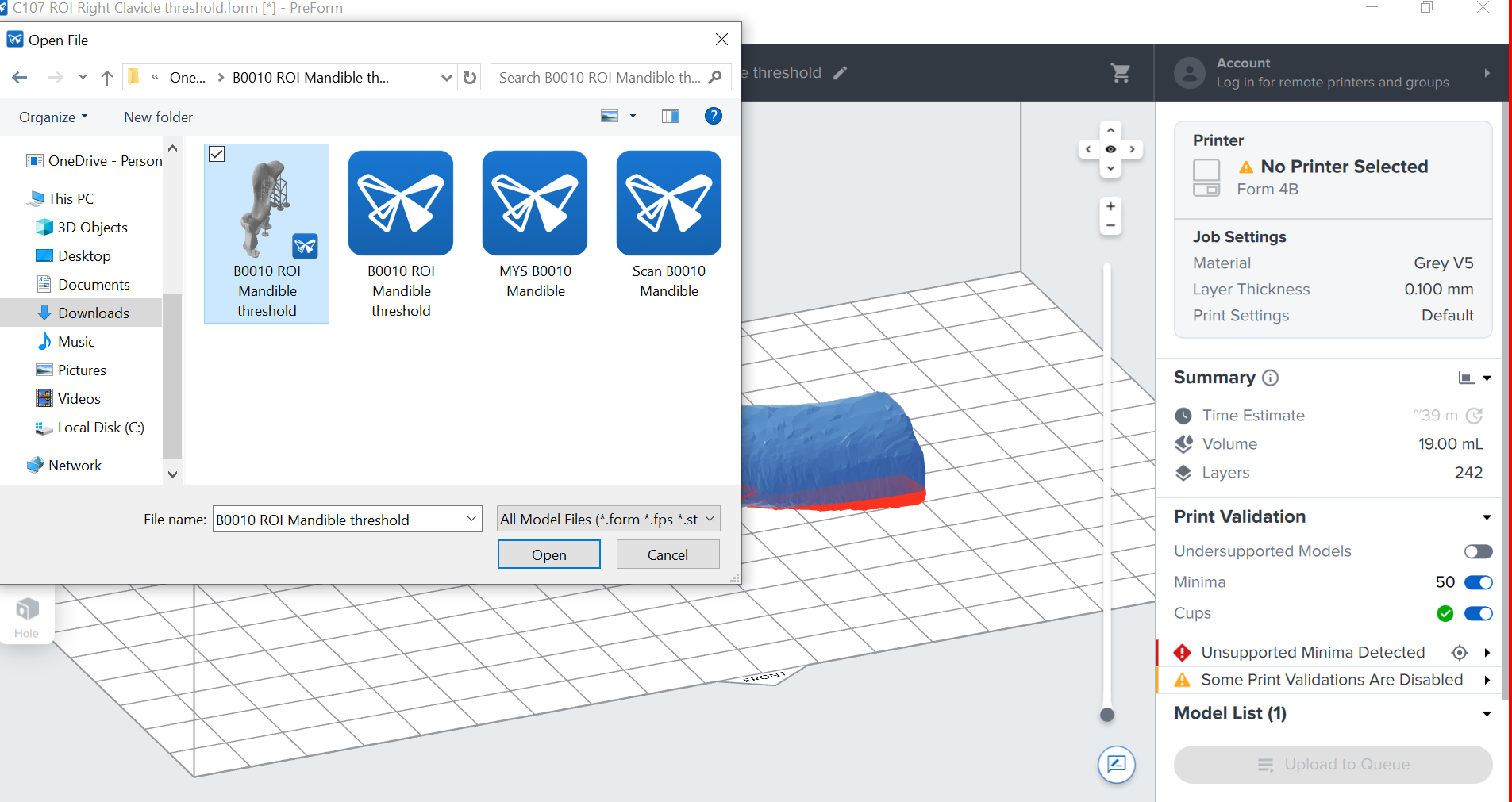This screenshot has width=1512, height=802.
Task: Open the Organize menu
Action: pos(52,117)
